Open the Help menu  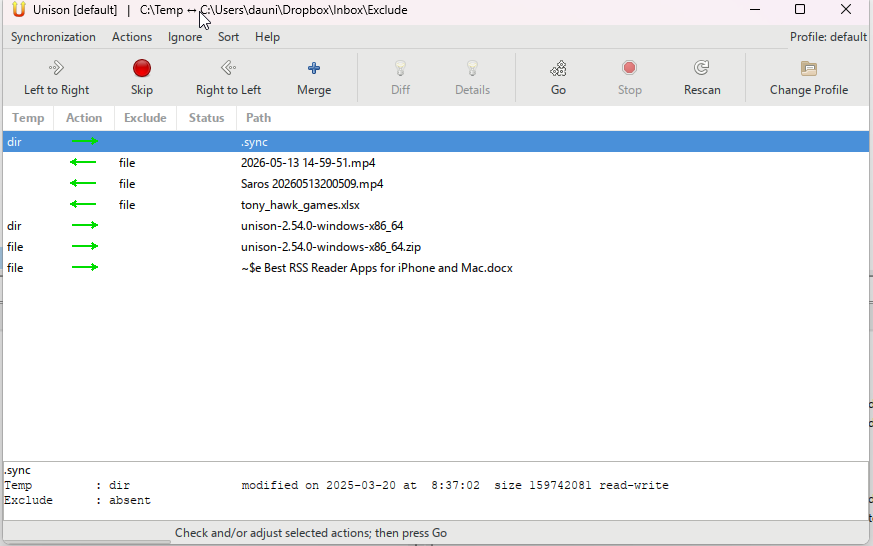coord(267,37)
